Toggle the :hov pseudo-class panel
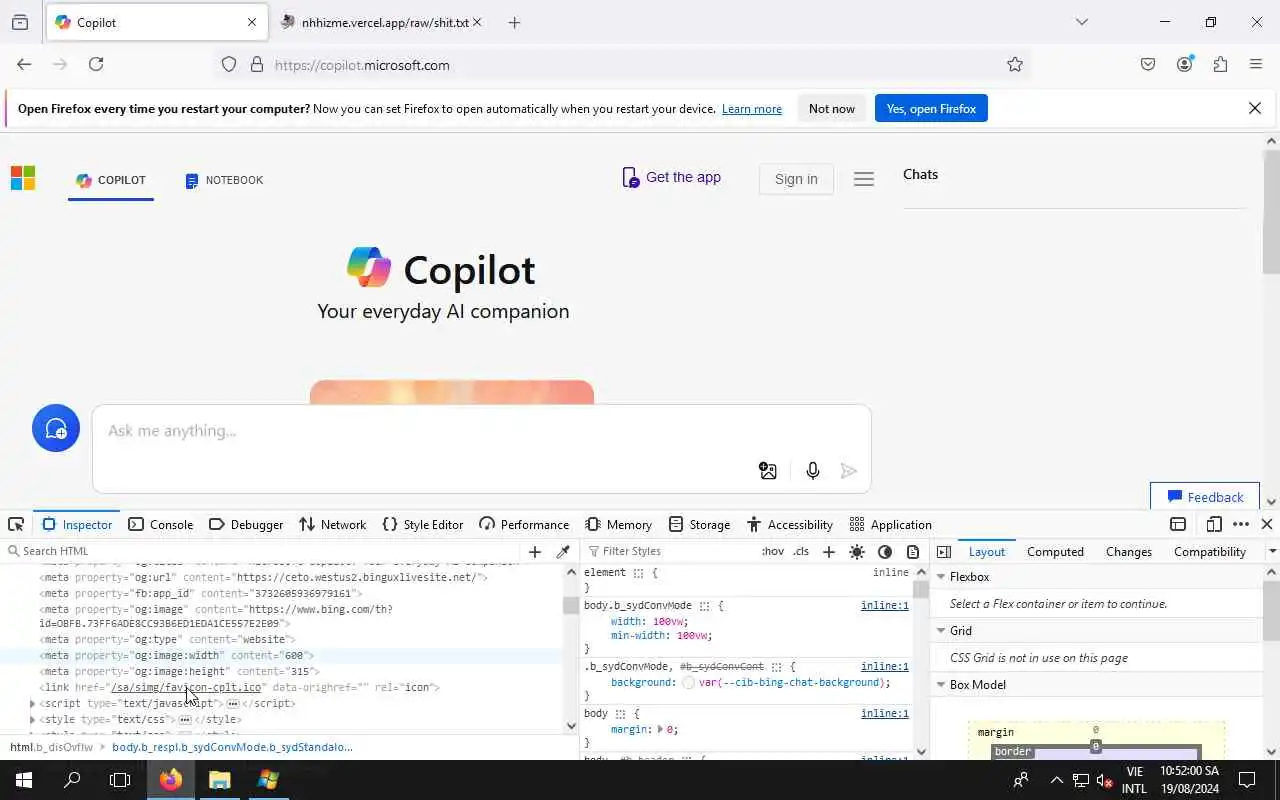Image resolution: width=1280 pixels, height=800 pixels. (x=773, y=551)
